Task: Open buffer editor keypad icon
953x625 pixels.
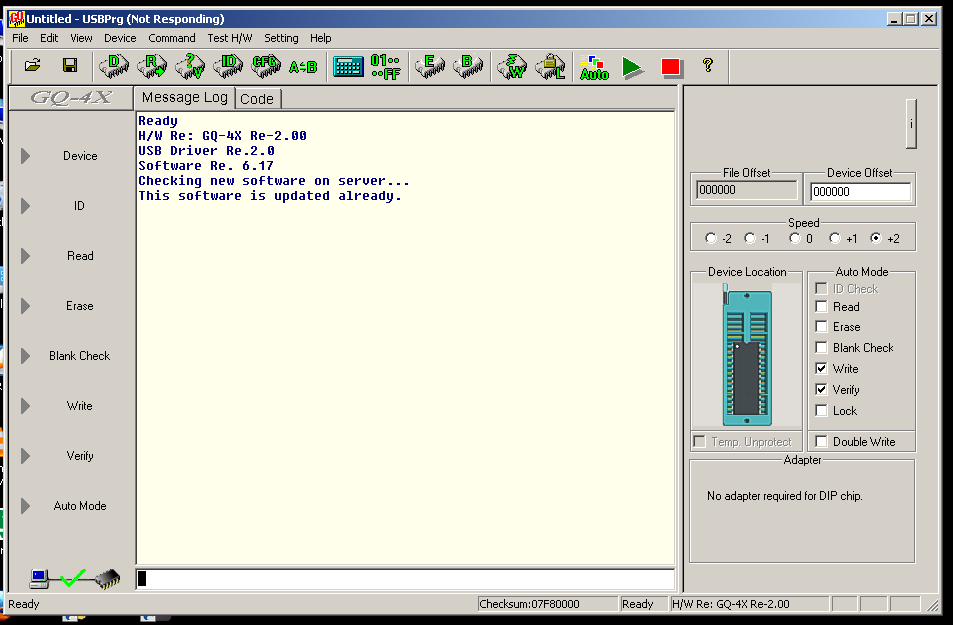Action: coord(348,66)
